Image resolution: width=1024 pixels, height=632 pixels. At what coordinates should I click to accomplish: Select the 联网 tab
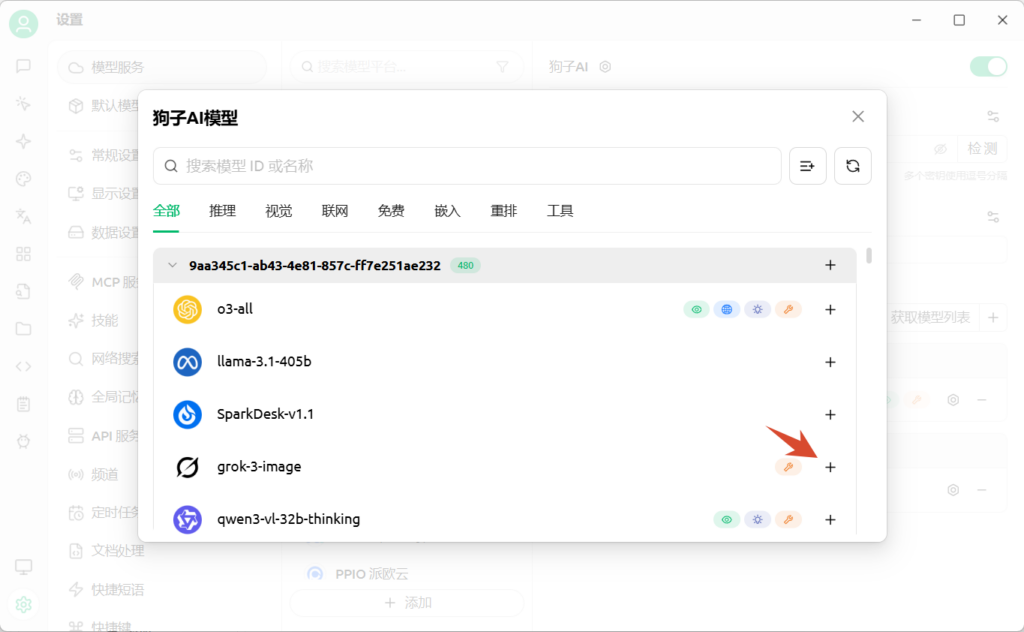tap(334, 211)
